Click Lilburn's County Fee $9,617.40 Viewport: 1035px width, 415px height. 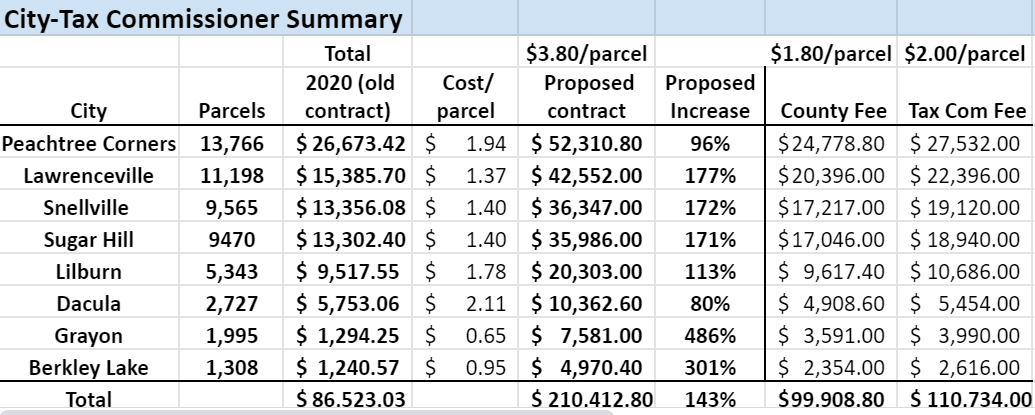tap(830, 271)
